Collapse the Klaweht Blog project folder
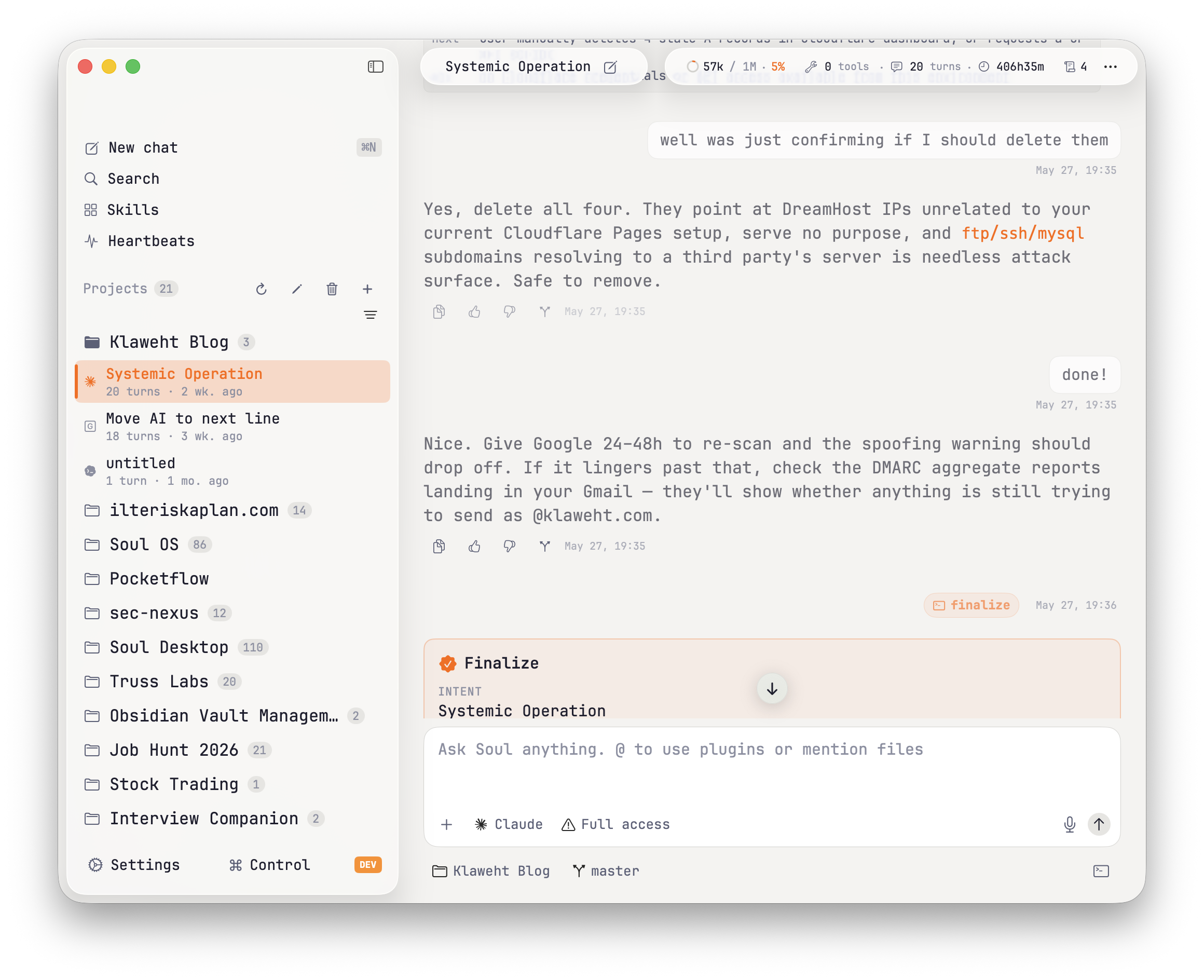The height and width of the screenshot is (980, 1204). pos(232,342)
